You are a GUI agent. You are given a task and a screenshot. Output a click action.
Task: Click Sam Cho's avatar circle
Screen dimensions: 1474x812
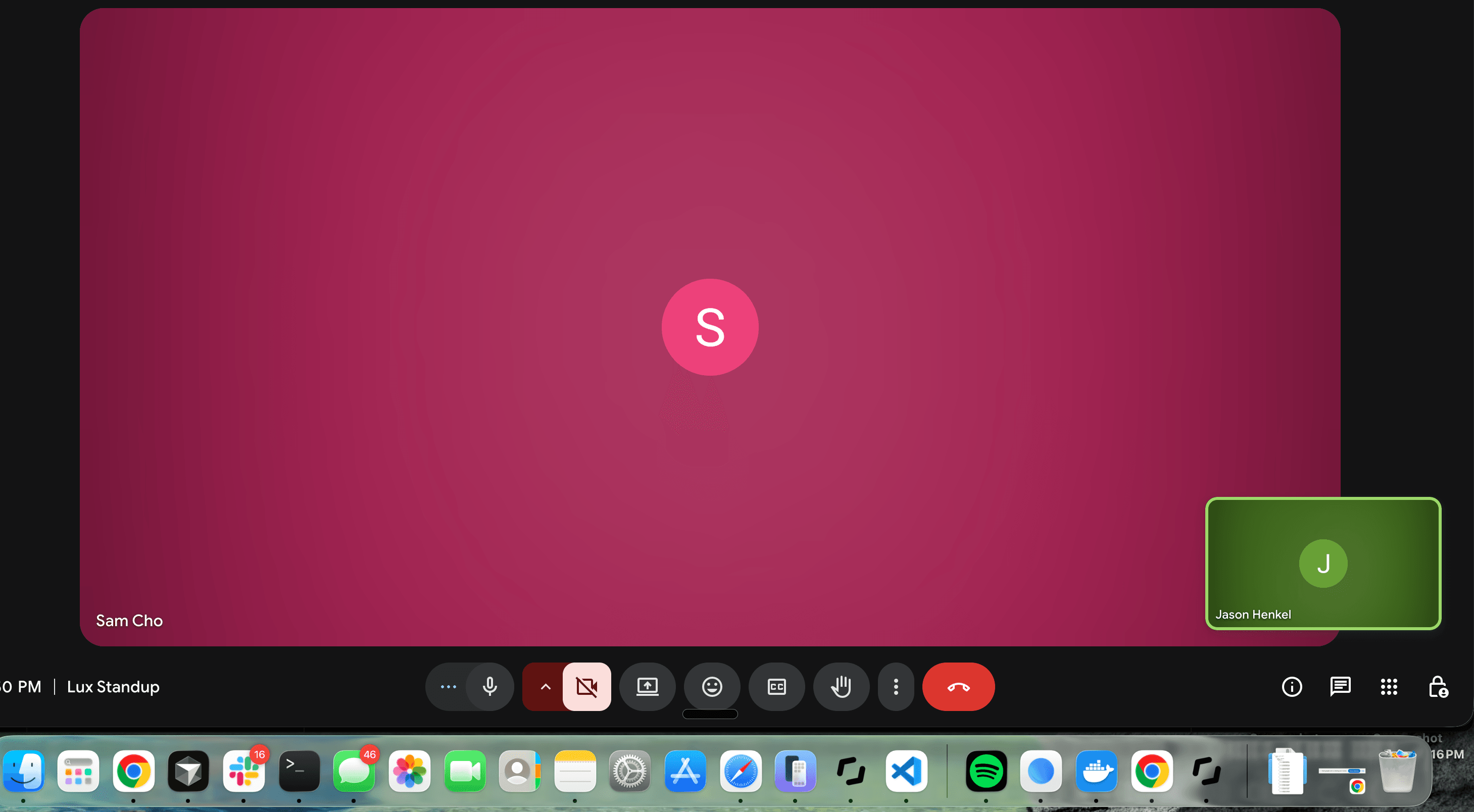pos(710,327)
